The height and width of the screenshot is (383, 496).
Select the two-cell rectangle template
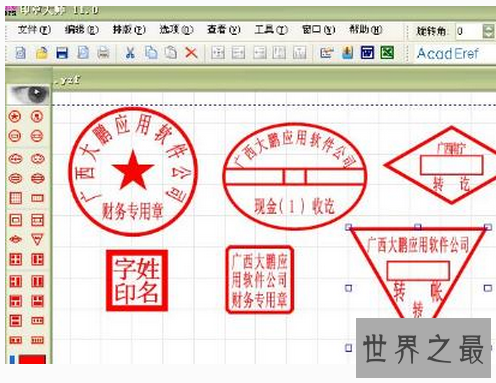coord(15,340)
